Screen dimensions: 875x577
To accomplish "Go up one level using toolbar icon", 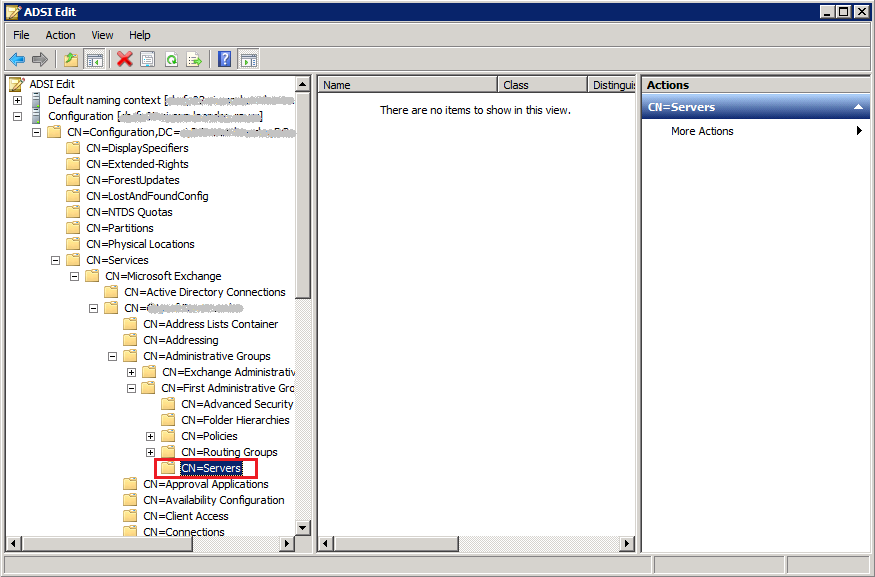I will (71, 59).
